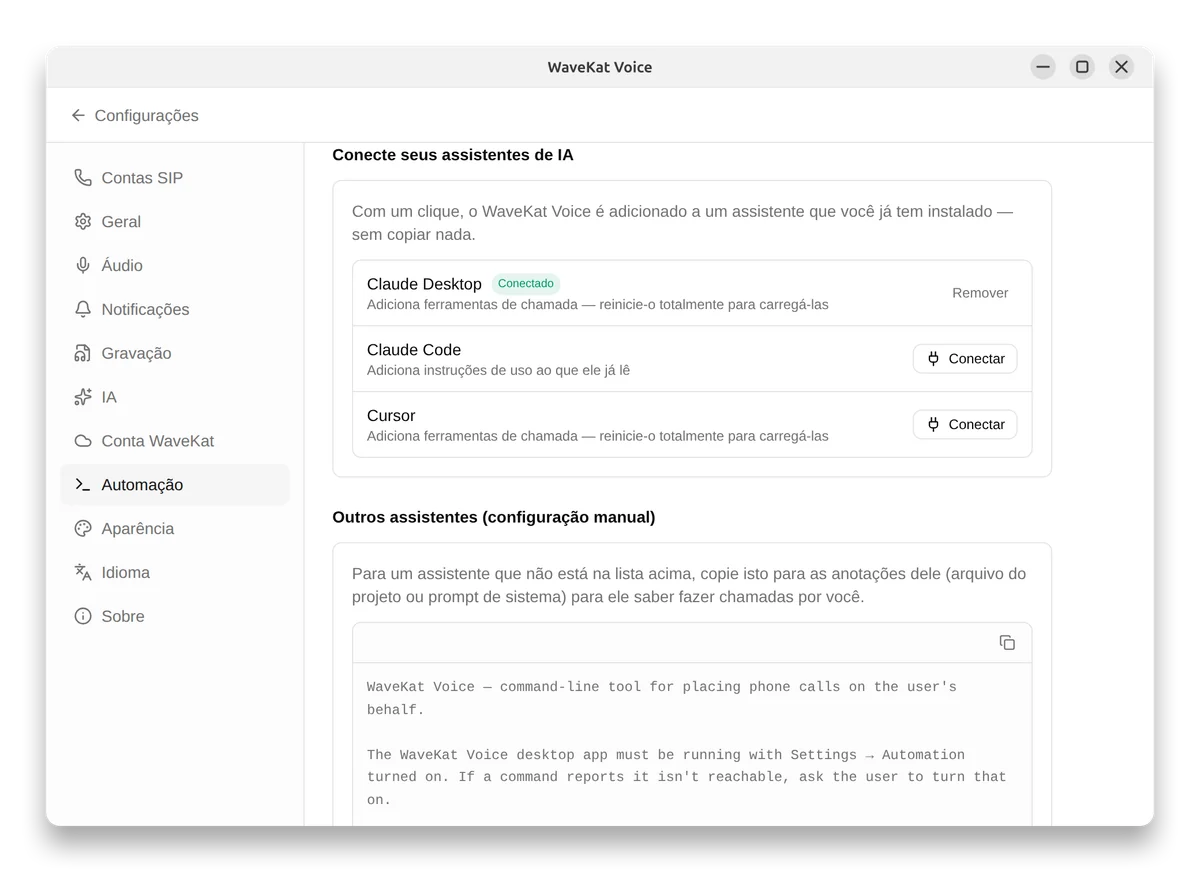Click the phone icon for Contas SIP
The image size is (1200, 872).
click(83, 178)
